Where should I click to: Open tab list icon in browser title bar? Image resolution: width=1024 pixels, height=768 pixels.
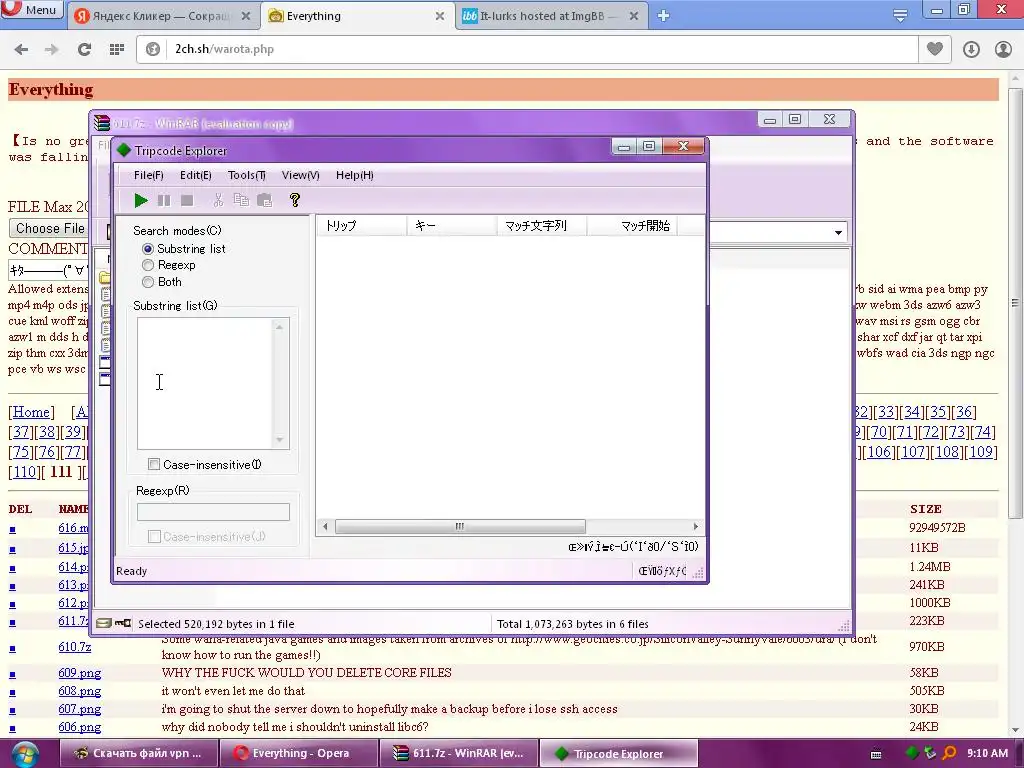(x=900, y=16)
